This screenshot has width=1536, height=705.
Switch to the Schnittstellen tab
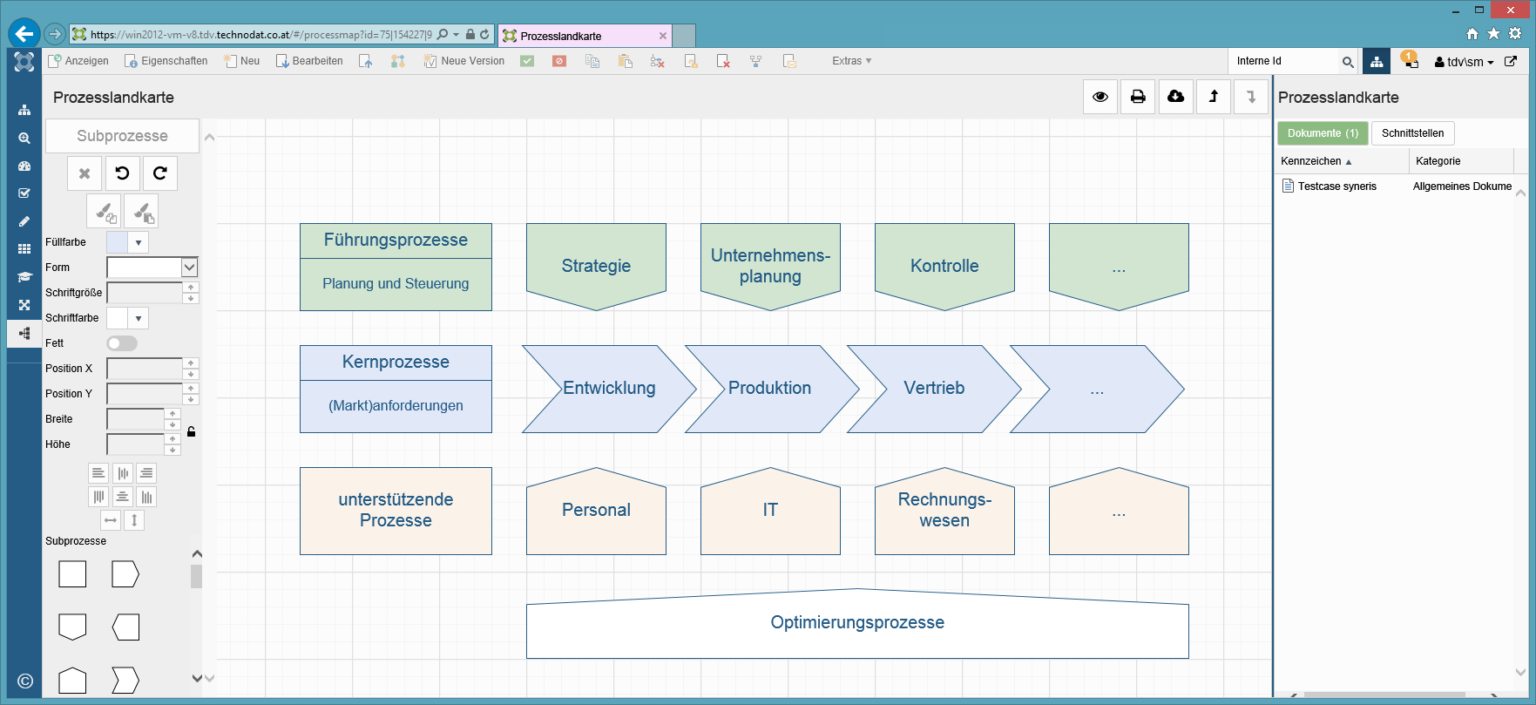(1412, 133)
